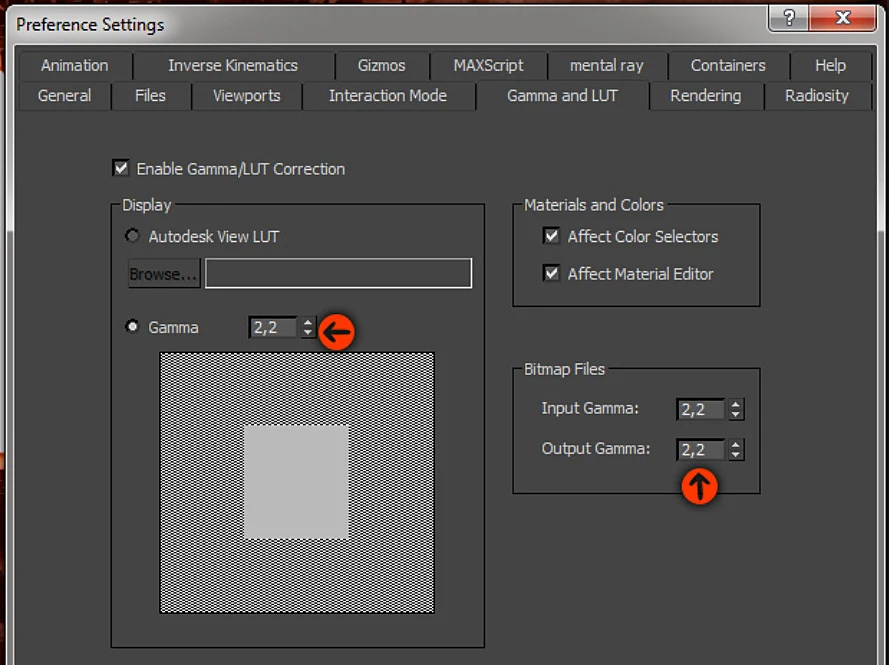Click the gamma calibration preview square
Screen dimensions: 889x665
tap(297, 482)
